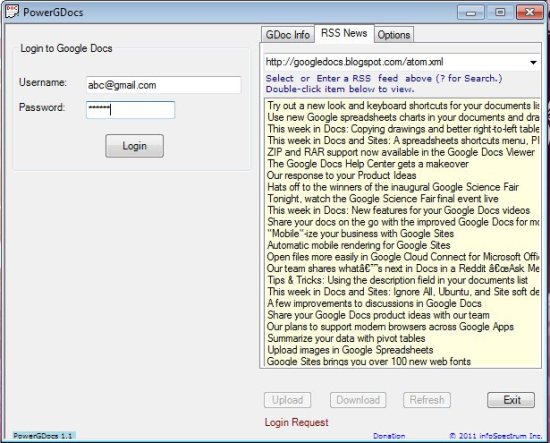Minimize the PowerGDocs window
The width and height of the screenshot is (550, 443).
coord(471,13)
